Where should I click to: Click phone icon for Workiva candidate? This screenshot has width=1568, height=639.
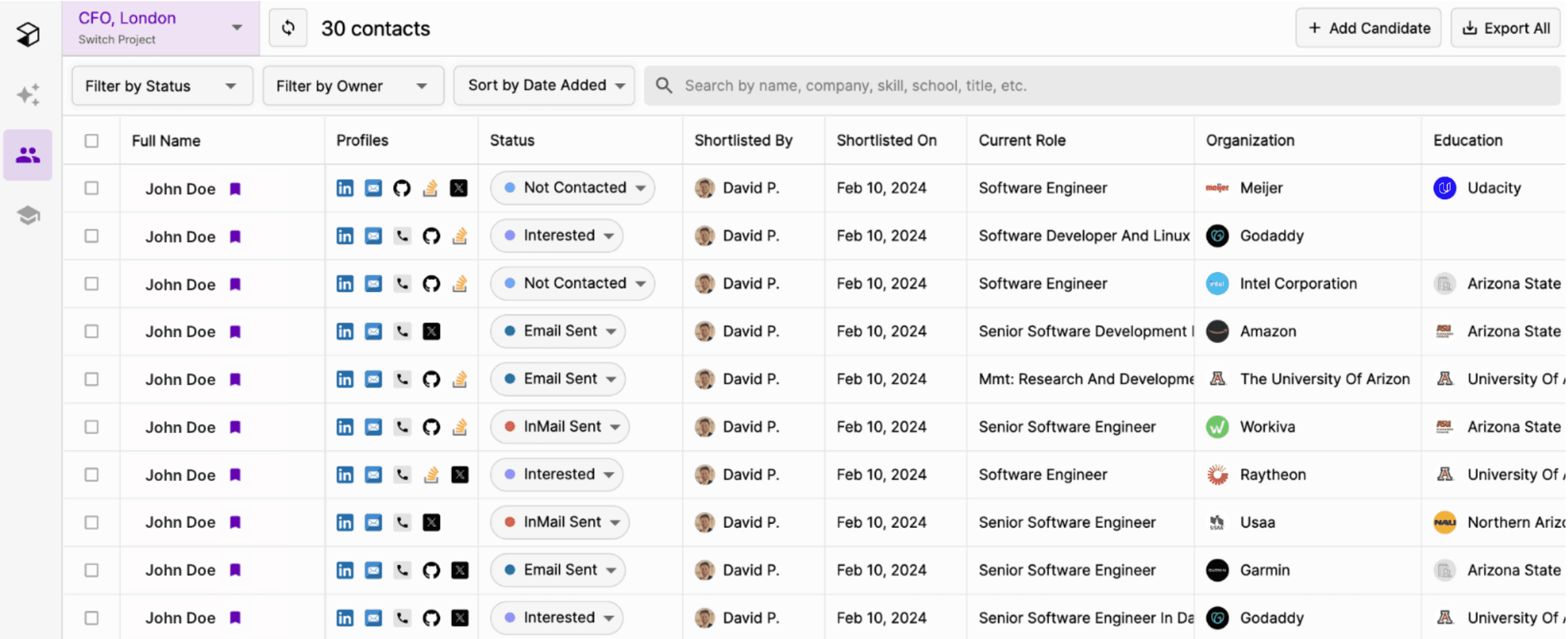(402, 427)
